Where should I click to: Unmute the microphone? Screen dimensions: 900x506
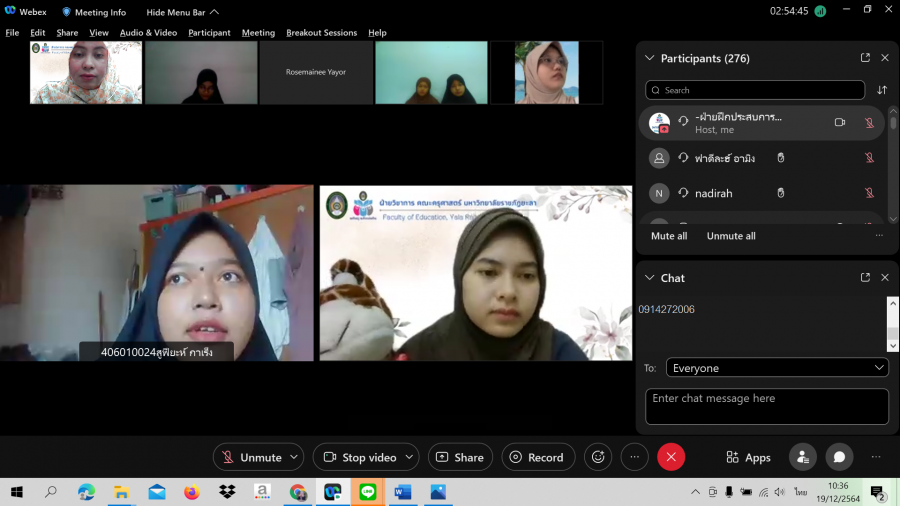(251, 457)
